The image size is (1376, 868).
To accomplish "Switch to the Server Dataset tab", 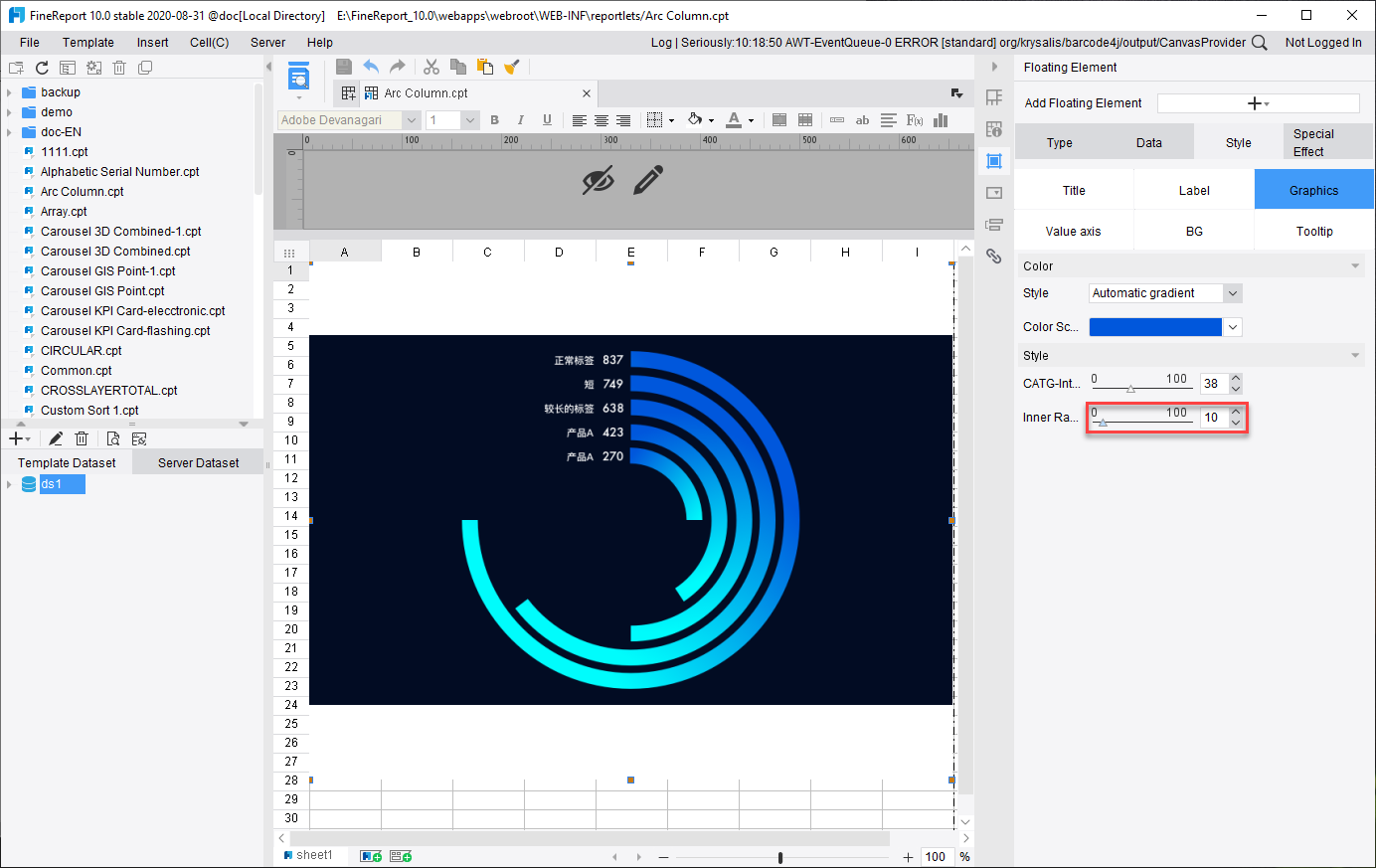I will pyautogui.click(x=198, y=463).
